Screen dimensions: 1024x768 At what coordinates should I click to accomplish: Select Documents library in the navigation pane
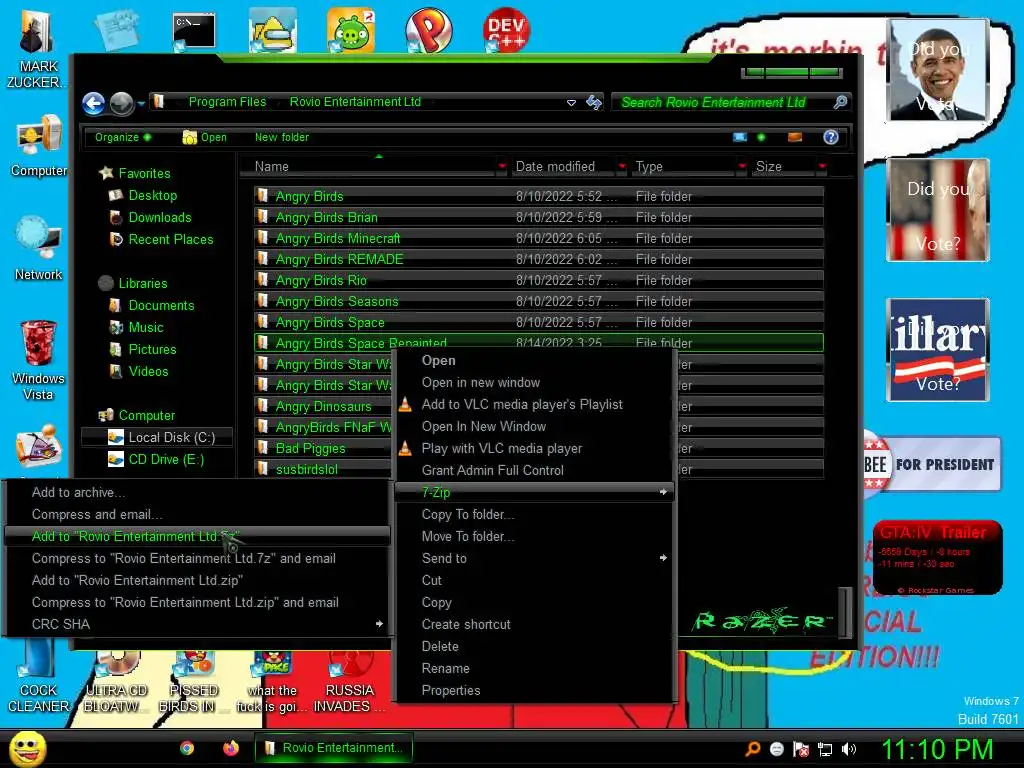click(x=152, y=306)
